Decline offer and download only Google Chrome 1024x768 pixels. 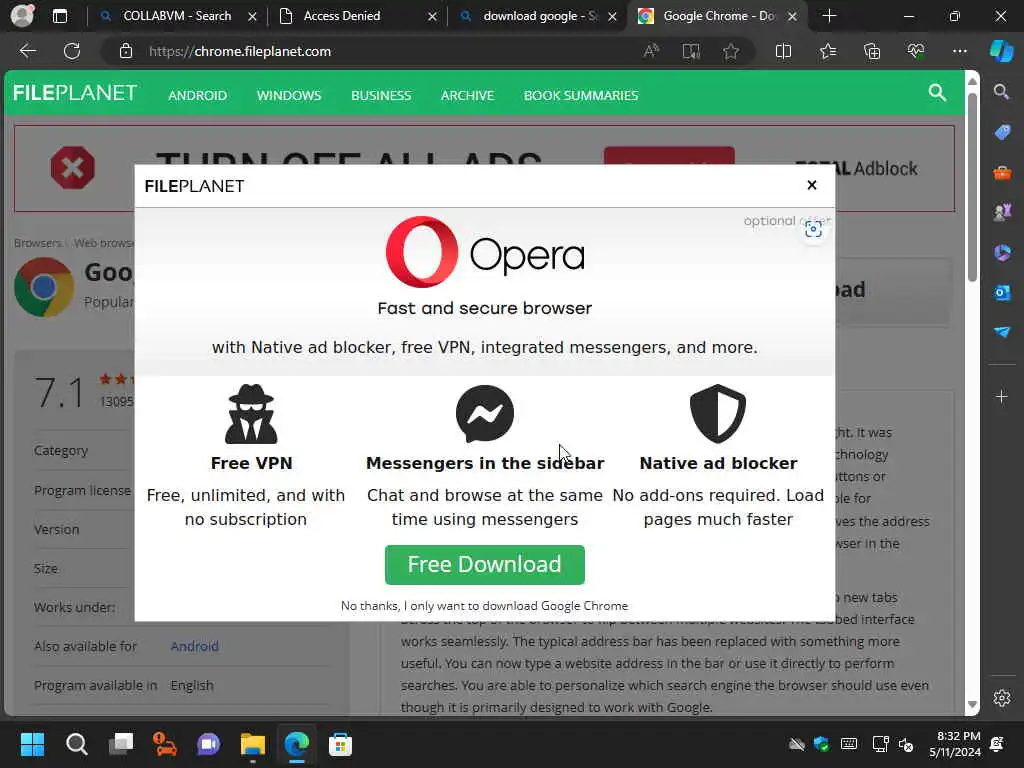pos(485,605)
